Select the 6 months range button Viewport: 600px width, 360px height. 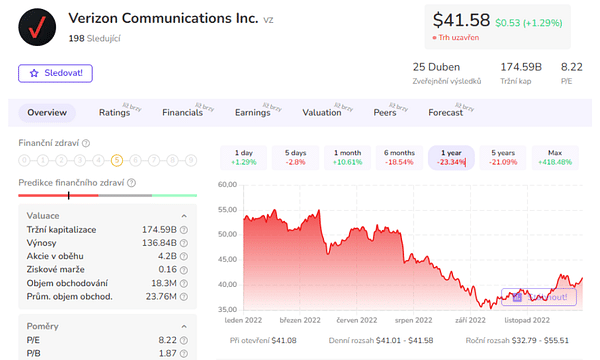coord(399,158)
